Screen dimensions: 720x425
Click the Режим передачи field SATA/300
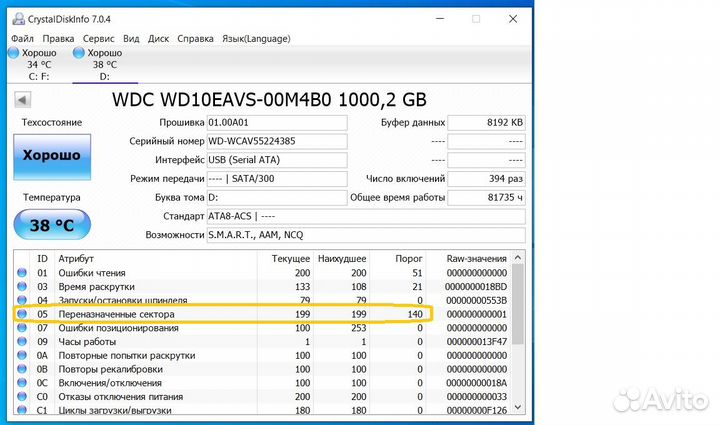(277, 179)
